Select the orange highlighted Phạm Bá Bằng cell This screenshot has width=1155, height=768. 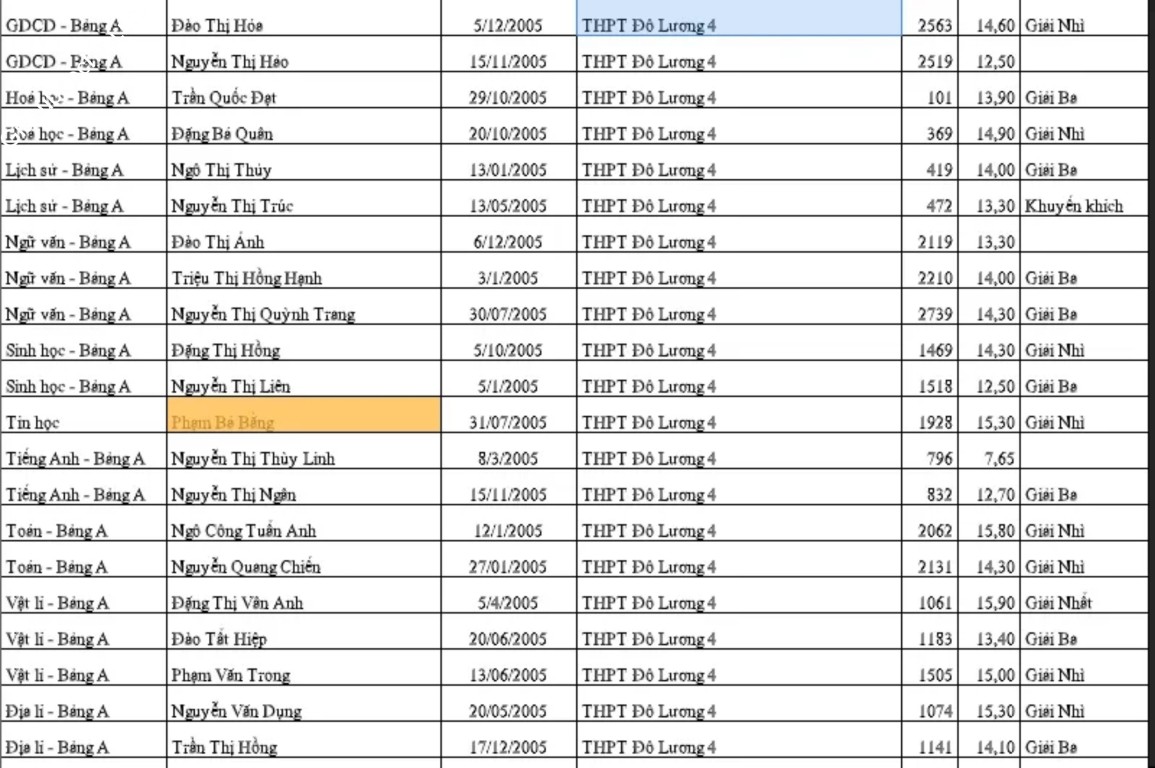tap(305, 422)
